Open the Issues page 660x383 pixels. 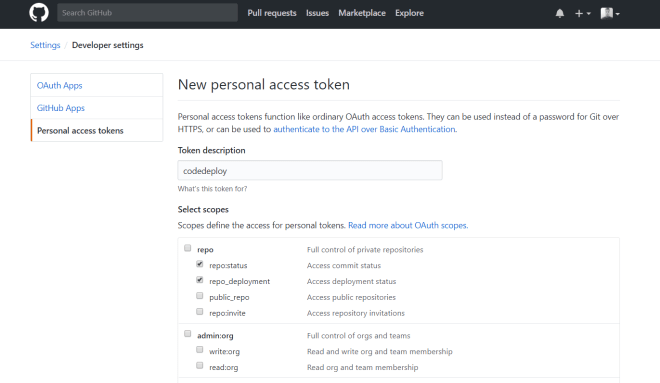[317, 13]
